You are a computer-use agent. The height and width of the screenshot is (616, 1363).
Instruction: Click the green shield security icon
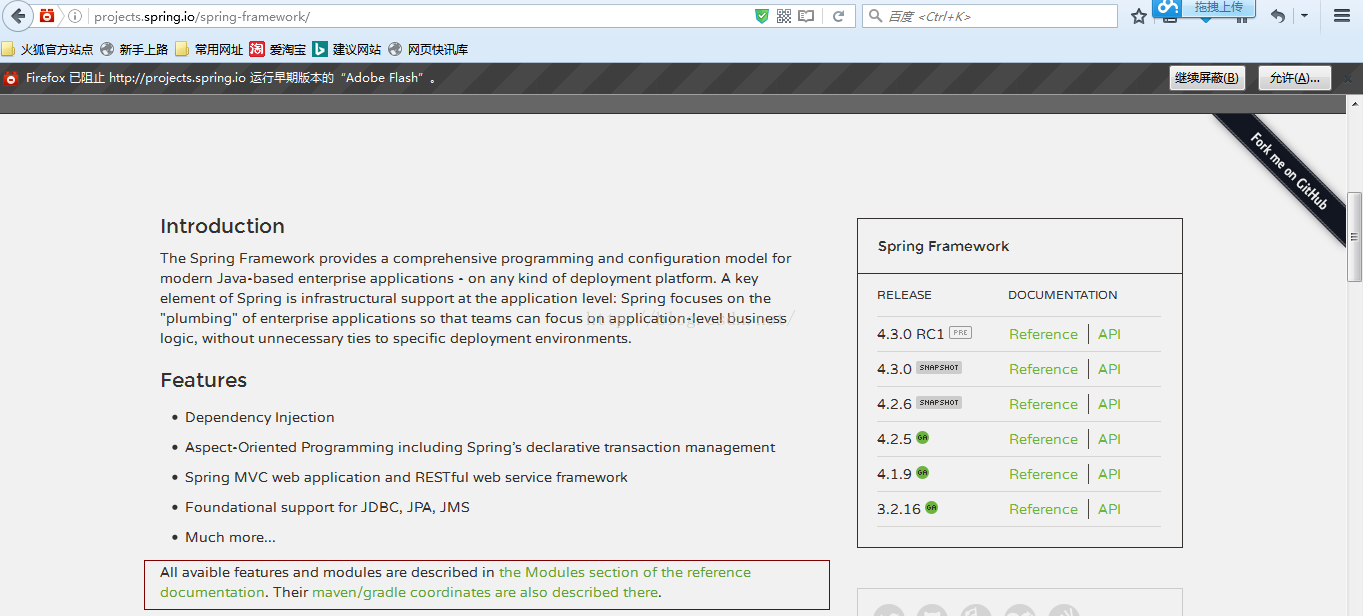762,16
